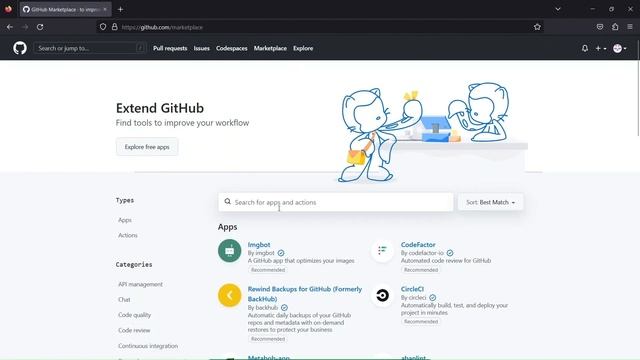The image size is (640, 360).
Task: Open Codespaces from the header
Action: coord(231,48)
